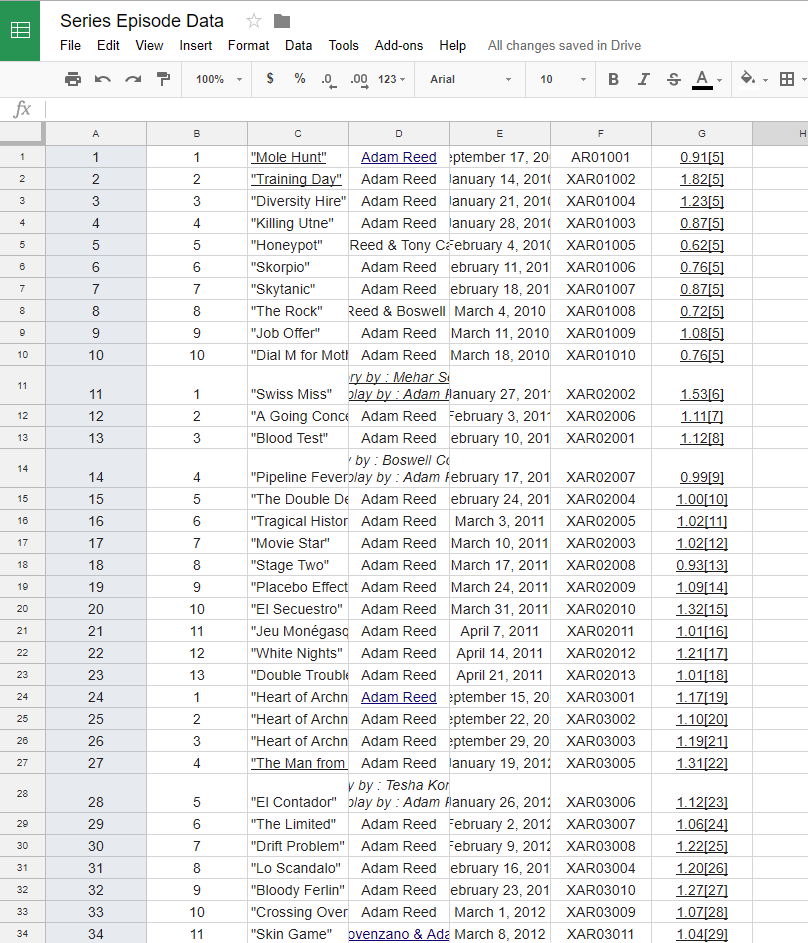Increase decimal places

coord(360,79)
